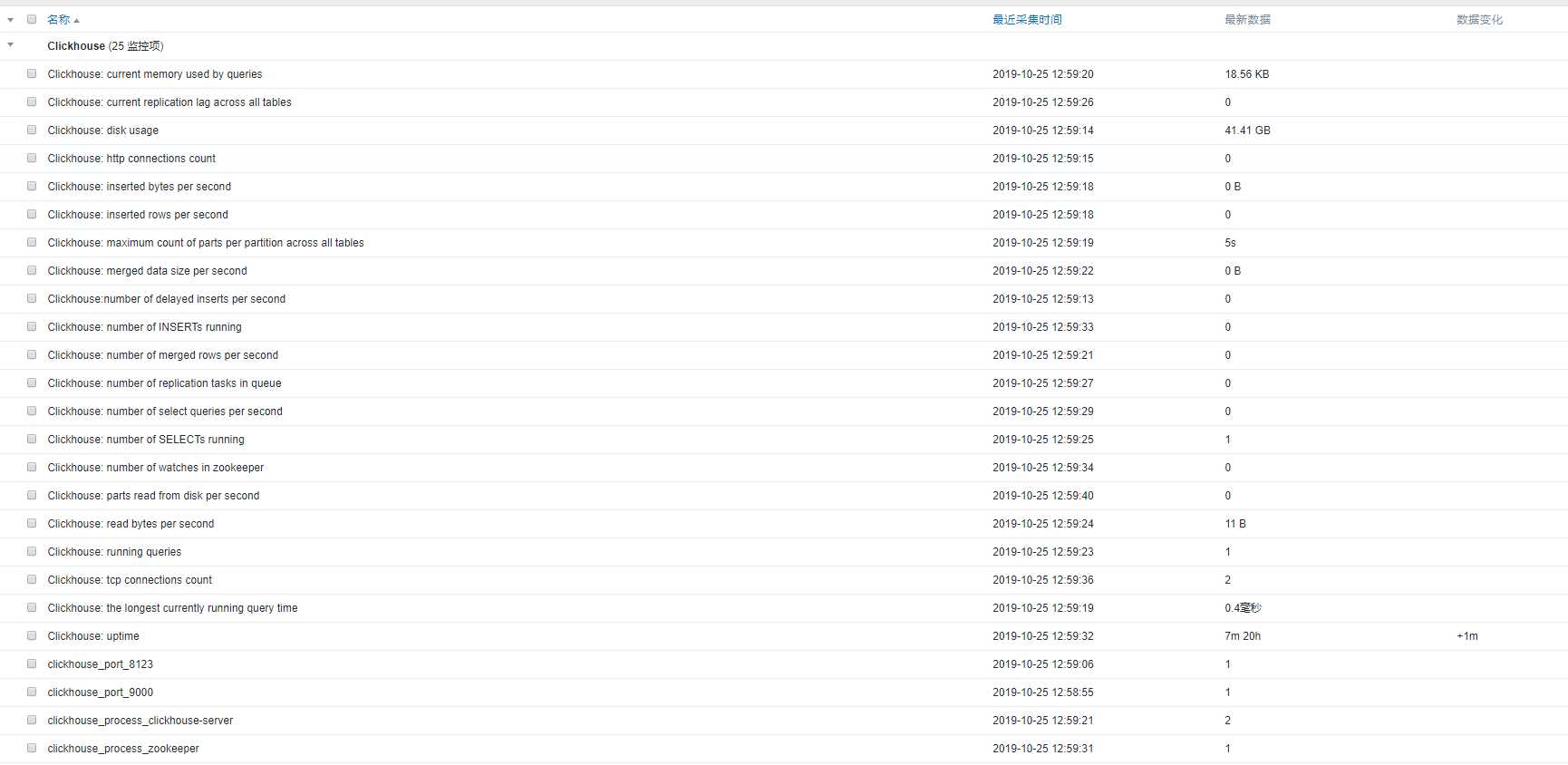
Task: Click the '0.4毫秒' longest query value
Action: 1243,608
